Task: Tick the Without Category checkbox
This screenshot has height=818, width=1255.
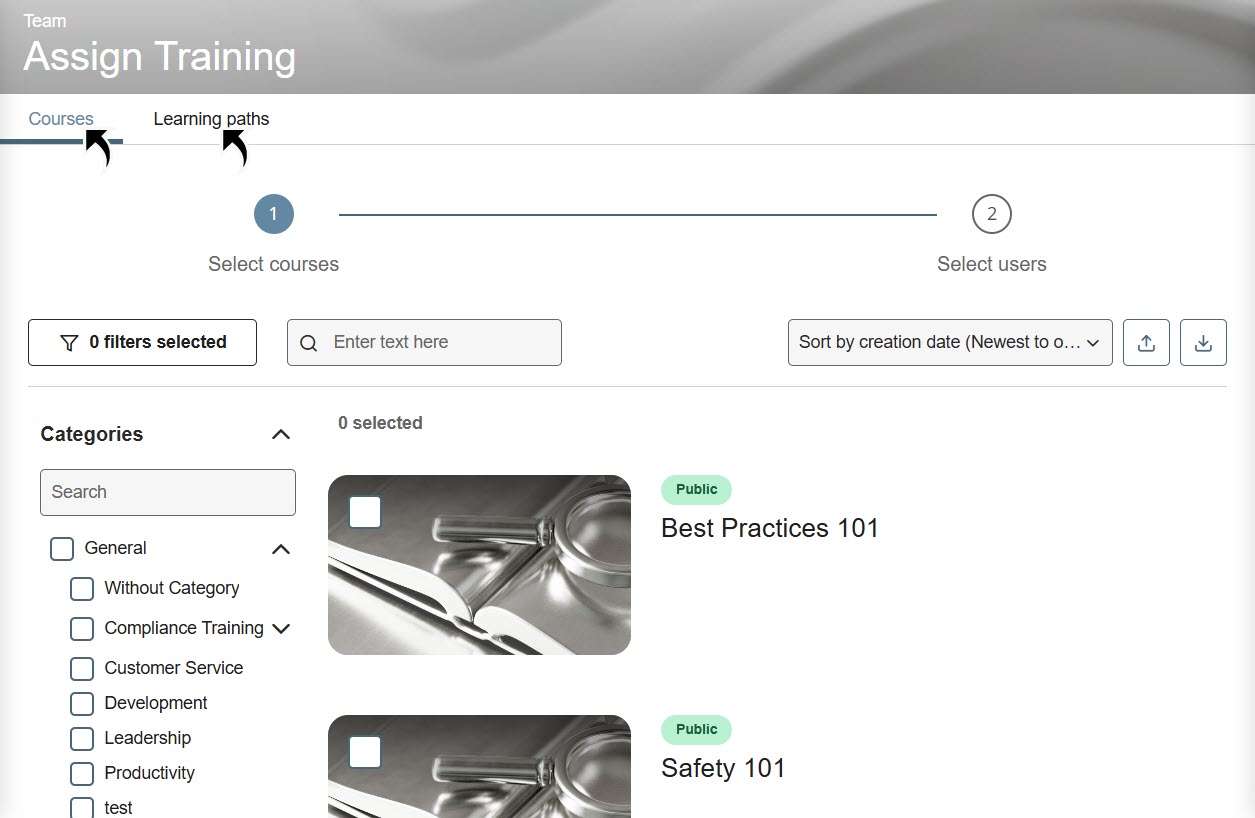Action: pos(82,589)
